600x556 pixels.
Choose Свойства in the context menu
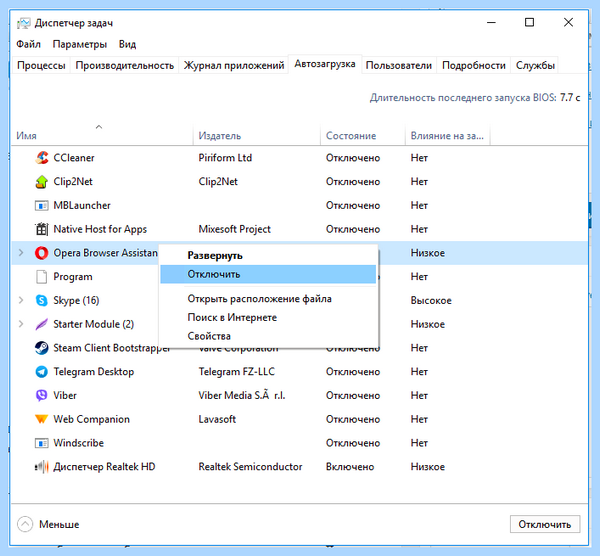[268, 336]
